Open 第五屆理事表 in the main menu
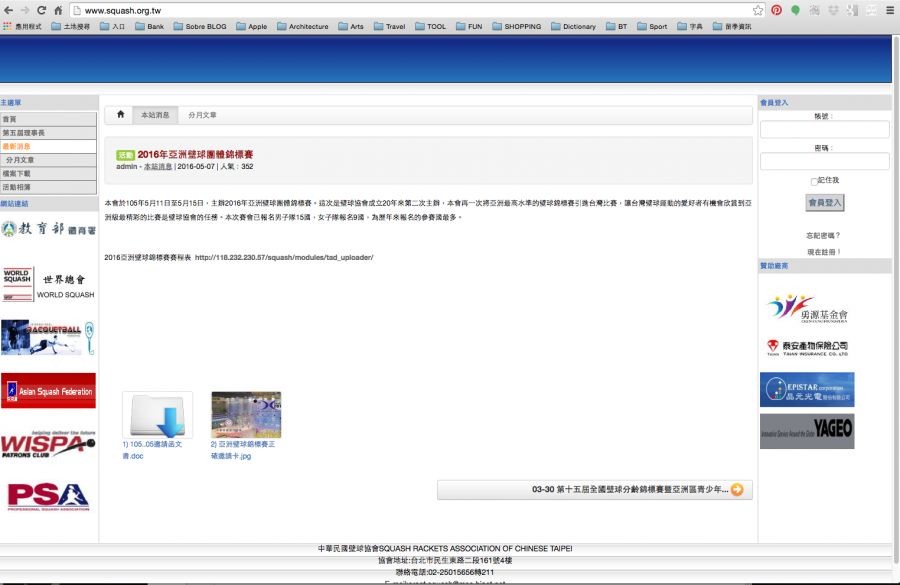900x585 pixels. pyautogui.click(x=48, y=133)
